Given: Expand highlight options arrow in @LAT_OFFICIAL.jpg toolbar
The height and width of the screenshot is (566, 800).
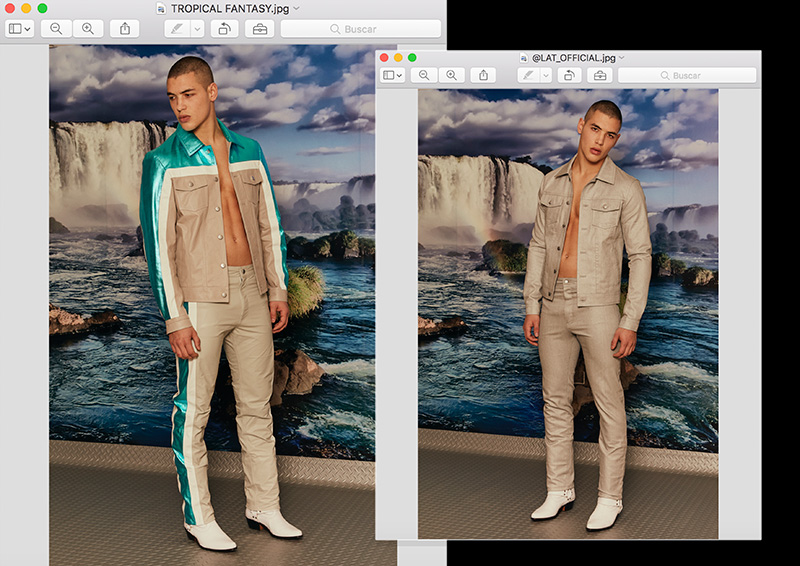Looking at the screenshot, I should [546, 75].
